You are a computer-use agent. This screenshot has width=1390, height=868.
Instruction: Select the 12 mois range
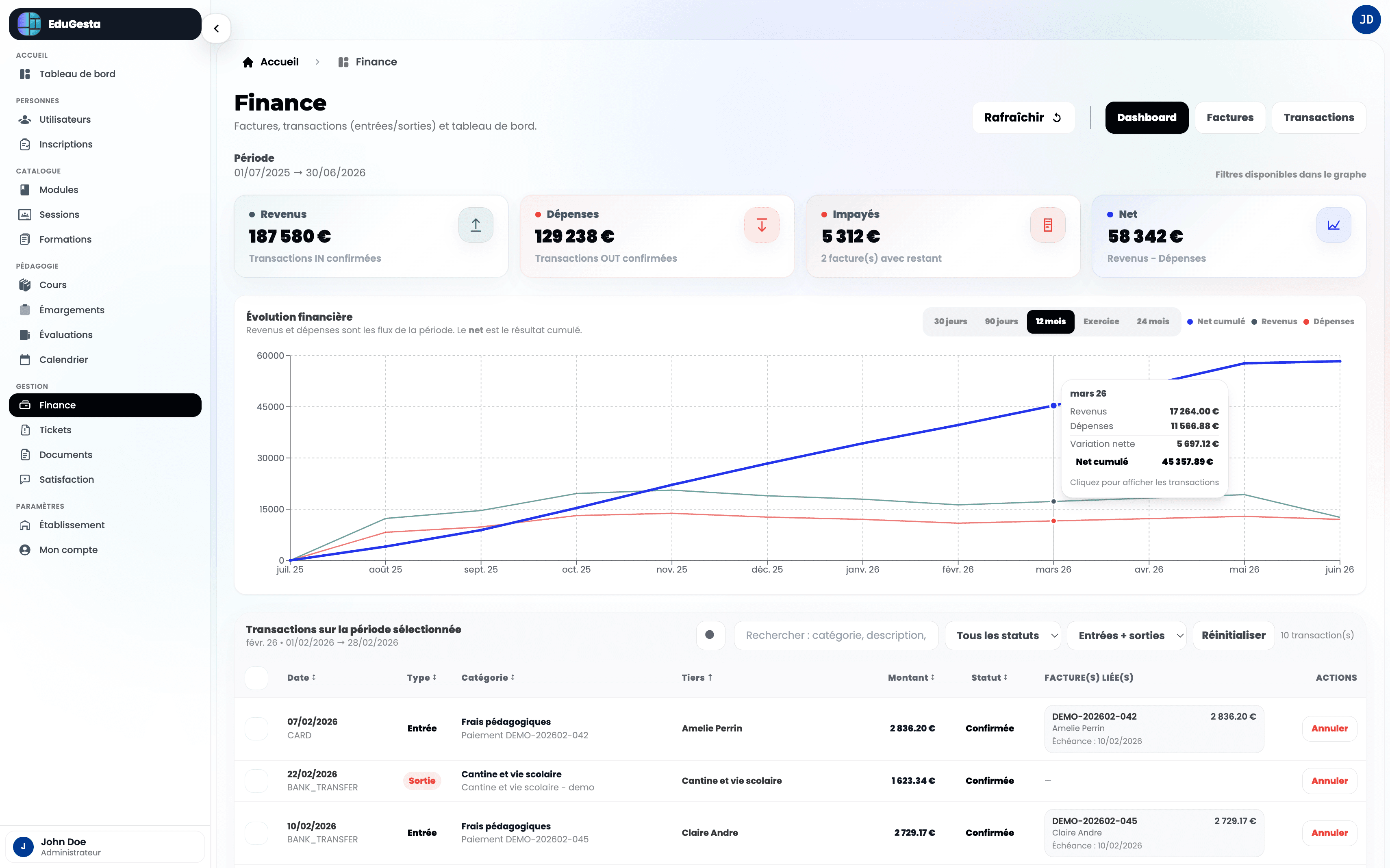1050,321
